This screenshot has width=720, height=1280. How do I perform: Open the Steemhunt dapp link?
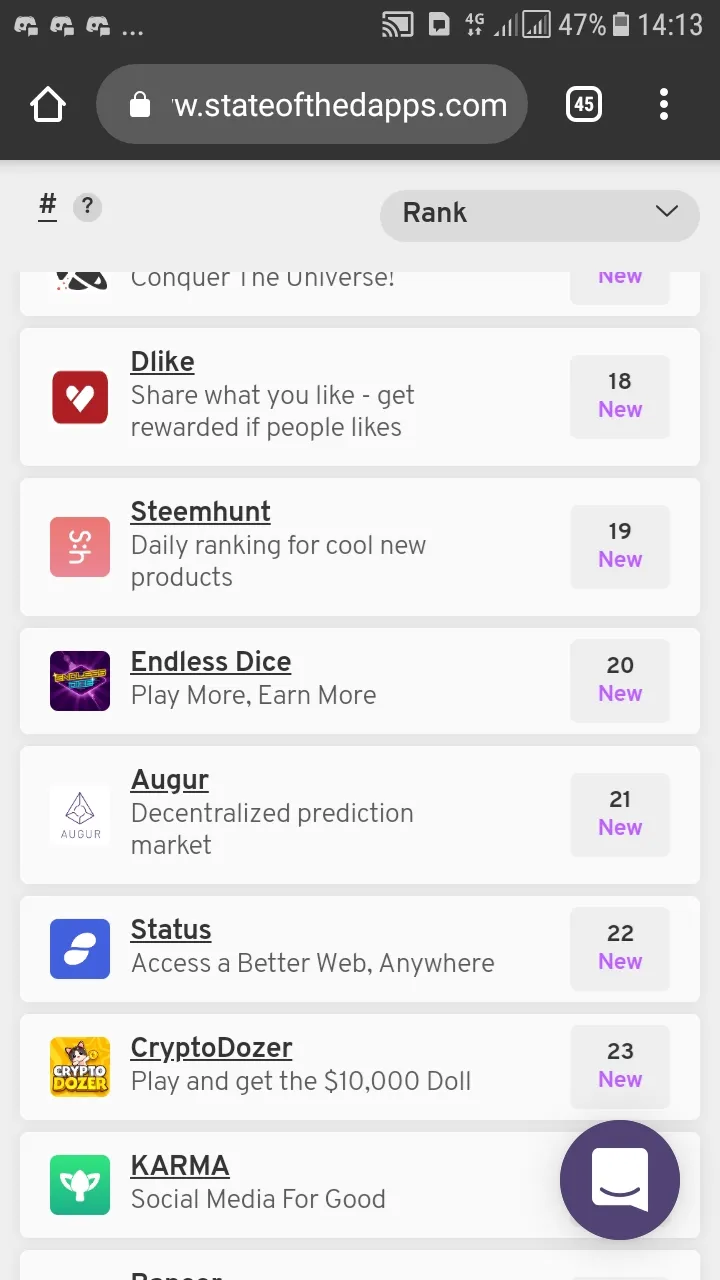point(200,512)
